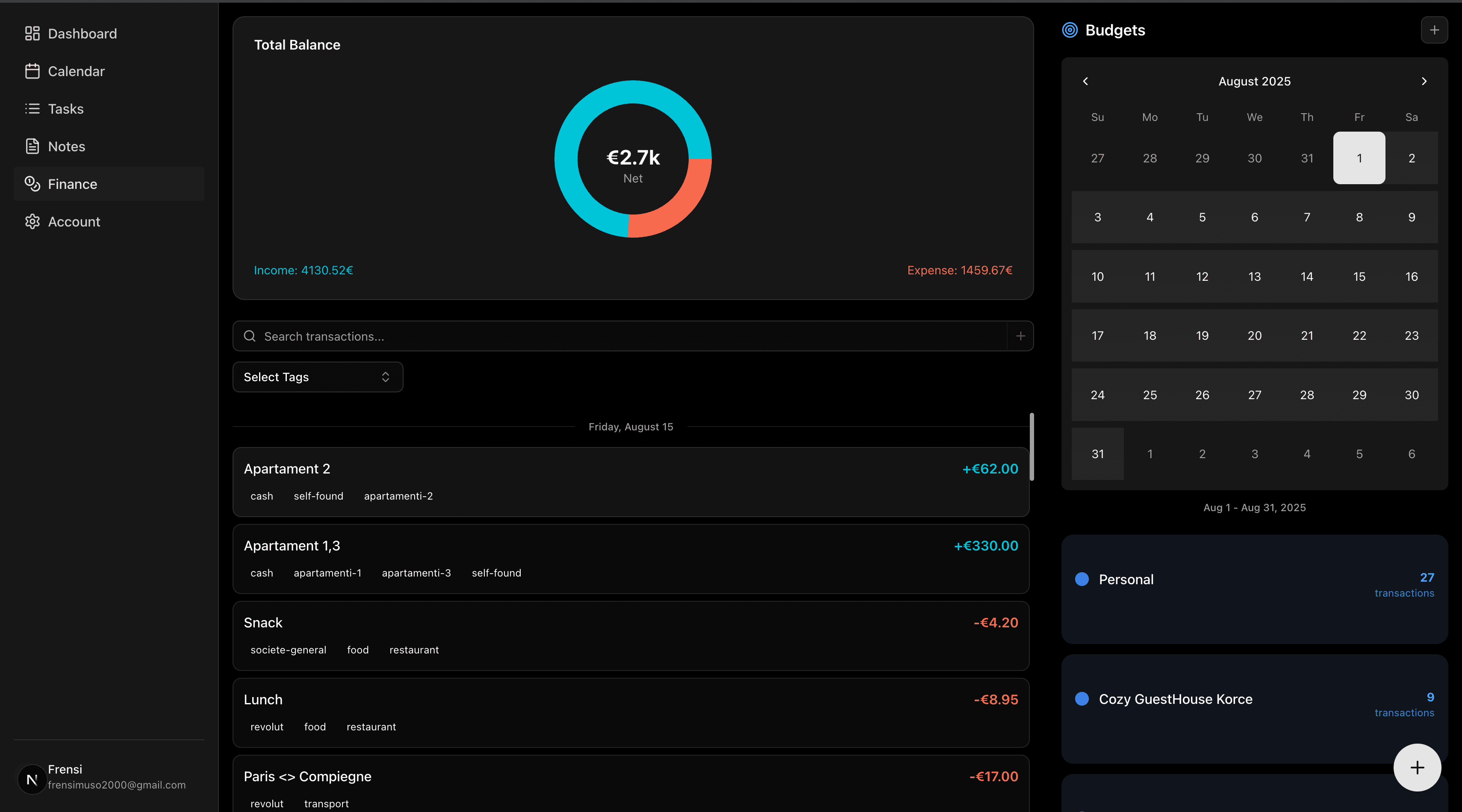
Task: Click the magnifier icon in search bar
Action: (x=249, y=336)
